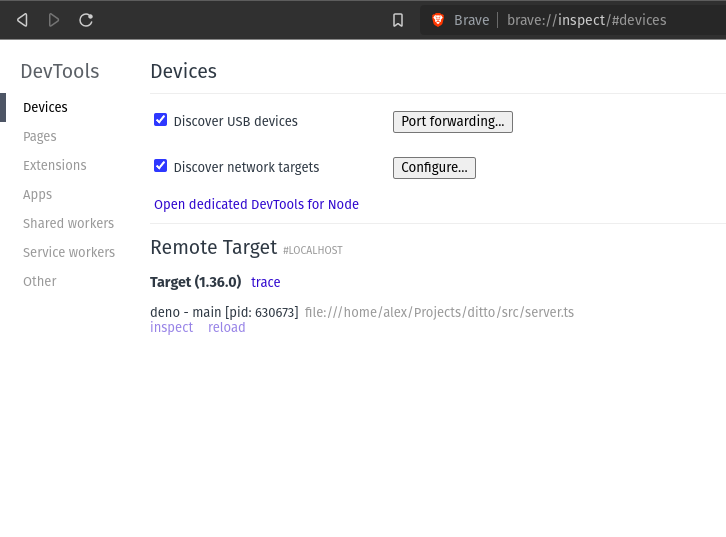The image size is (726, 537).
Task: Click the Configure button
Action: pyautogui.click(x=434, y=167)
